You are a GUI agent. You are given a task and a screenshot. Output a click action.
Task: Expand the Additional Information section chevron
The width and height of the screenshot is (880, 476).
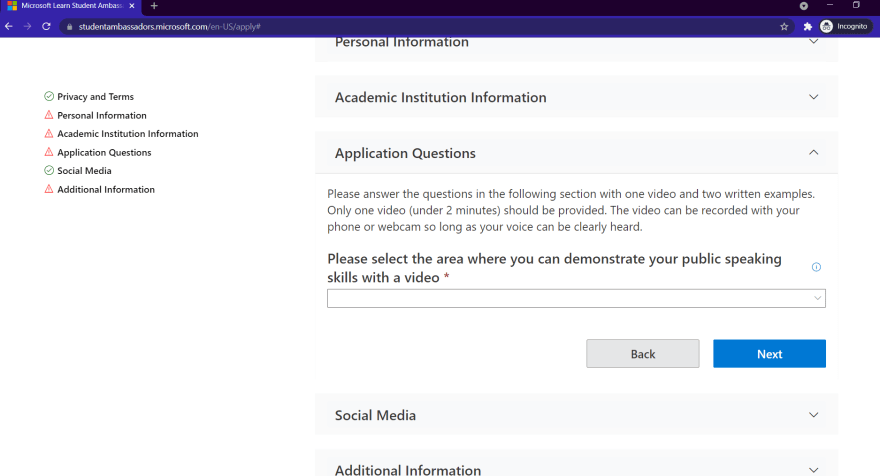813,470
